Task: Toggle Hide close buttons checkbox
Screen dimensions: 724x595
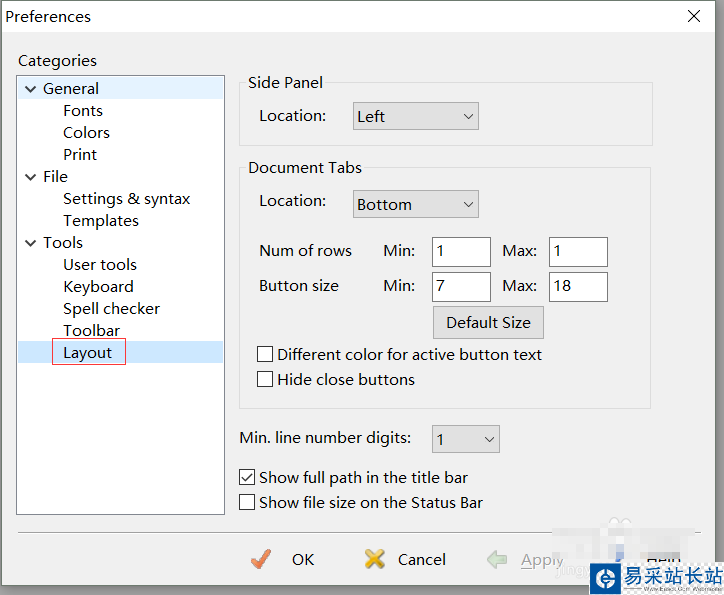Action: coord(265,379)
